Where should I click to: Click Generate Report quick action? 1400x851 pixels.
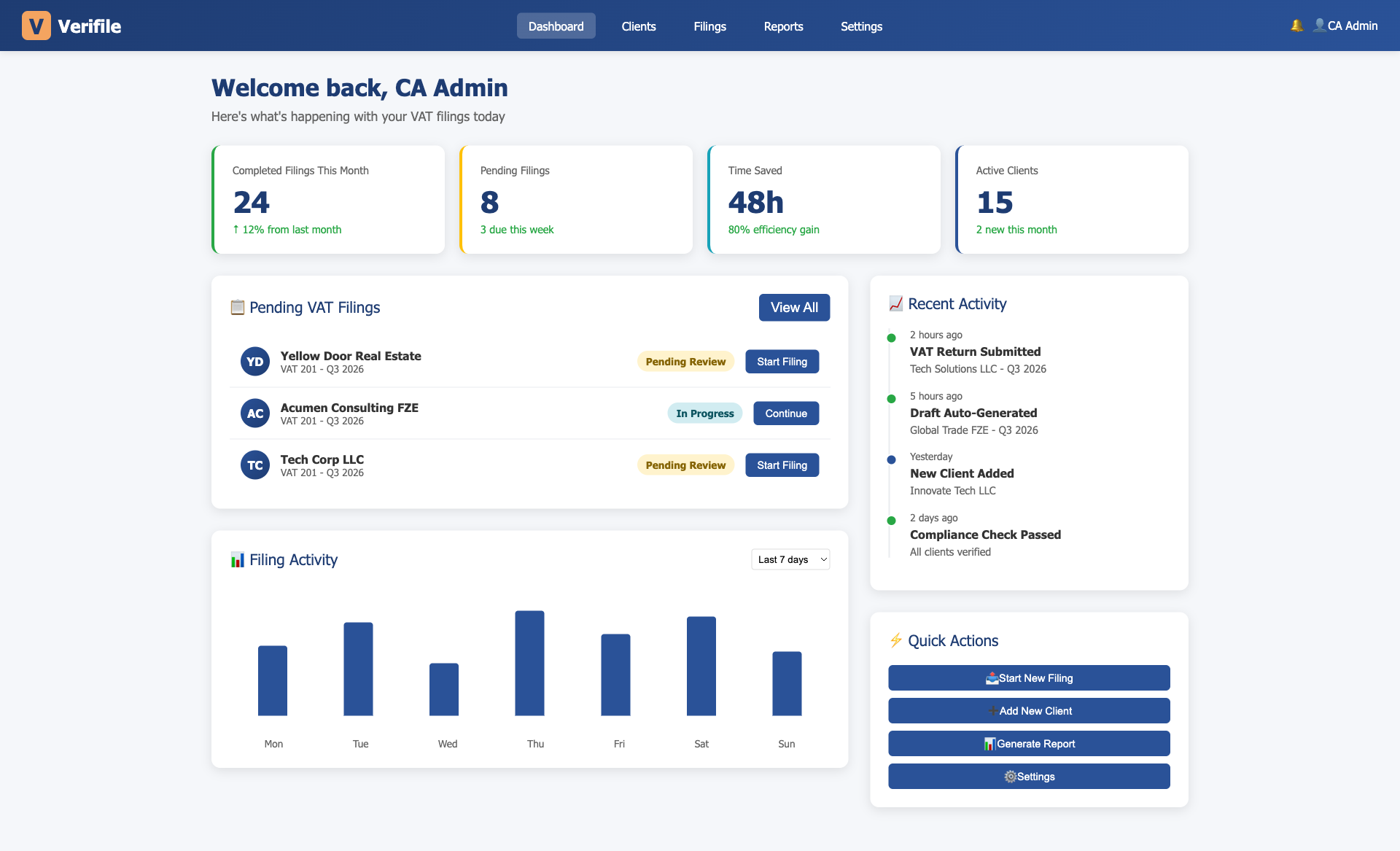click(1029, 744)
